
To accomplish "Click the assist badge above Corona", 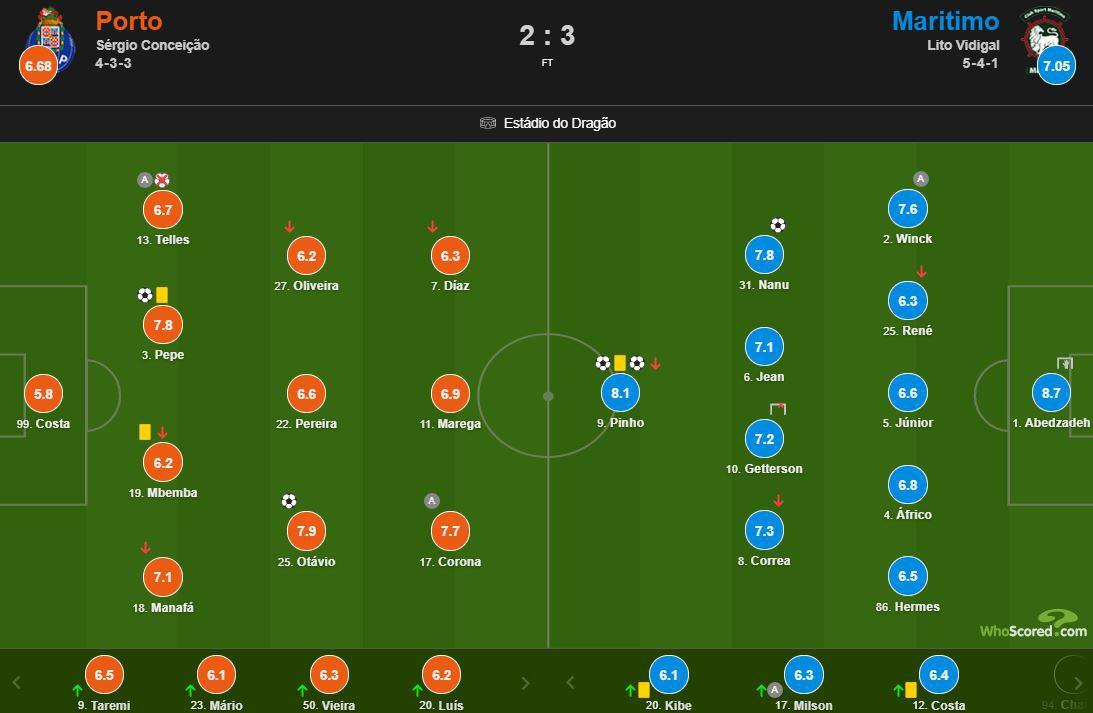I will pyautogui.click(x=432, y=501).
